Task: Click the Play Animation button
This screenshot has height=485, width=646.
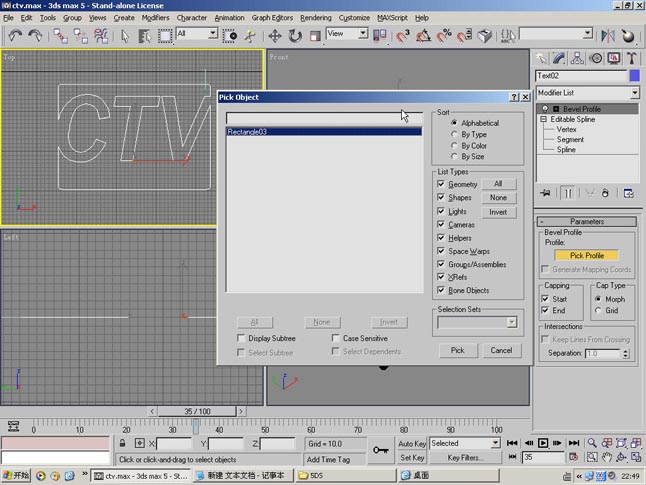Action: click(x=543, y=443)
